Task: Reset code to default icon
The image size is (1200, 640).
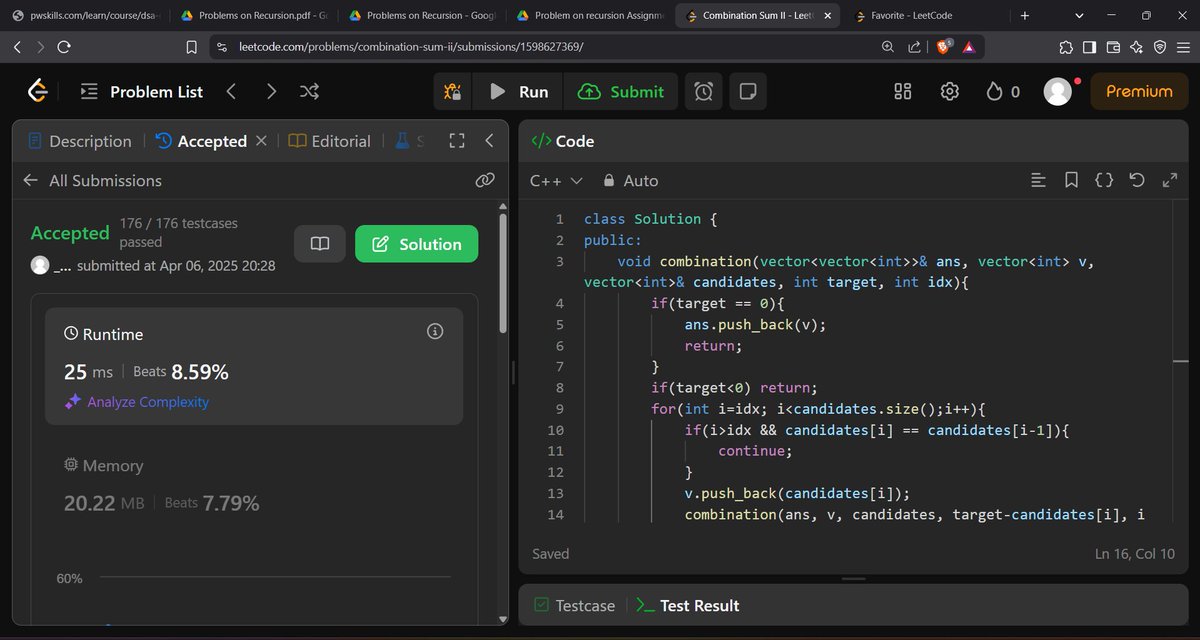Action: 1137,181
